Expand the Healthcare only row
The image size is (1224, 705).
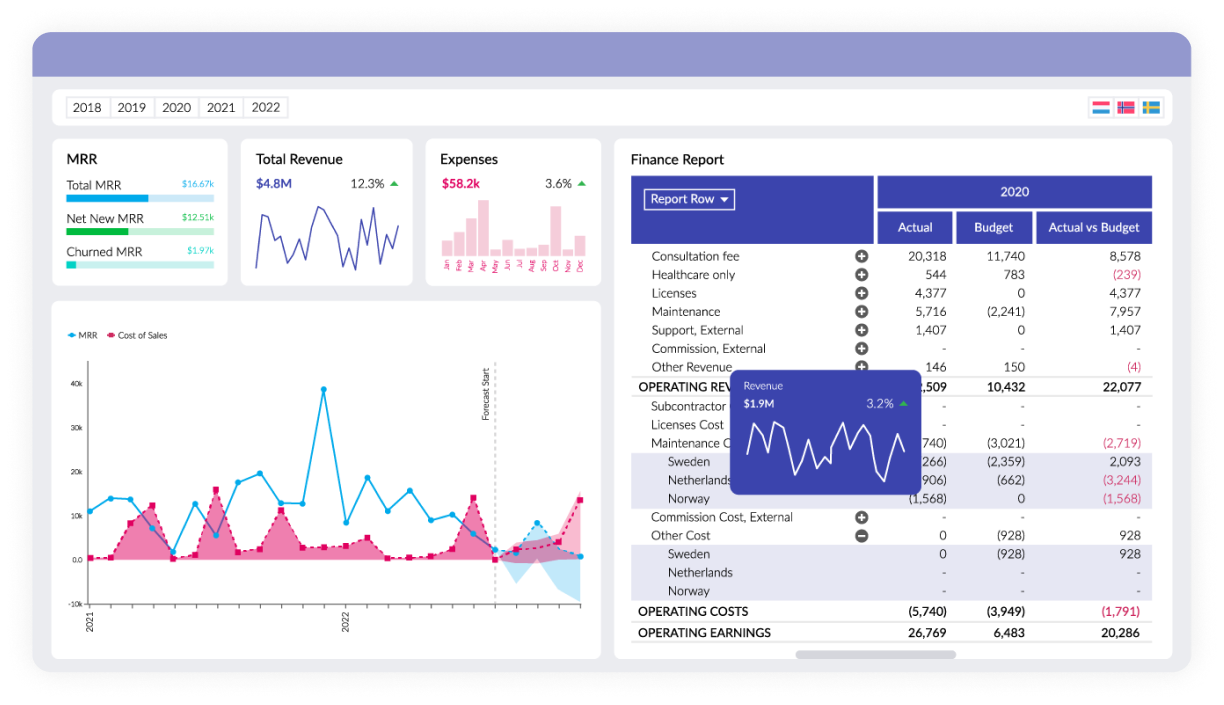861,275
